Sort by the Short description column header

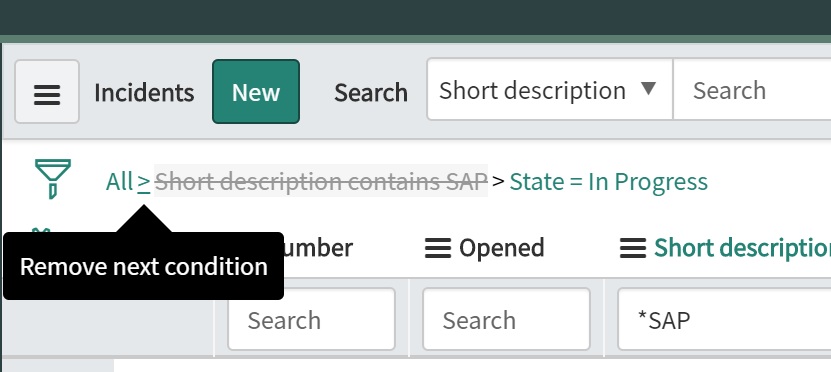click(x=742, y=248)
